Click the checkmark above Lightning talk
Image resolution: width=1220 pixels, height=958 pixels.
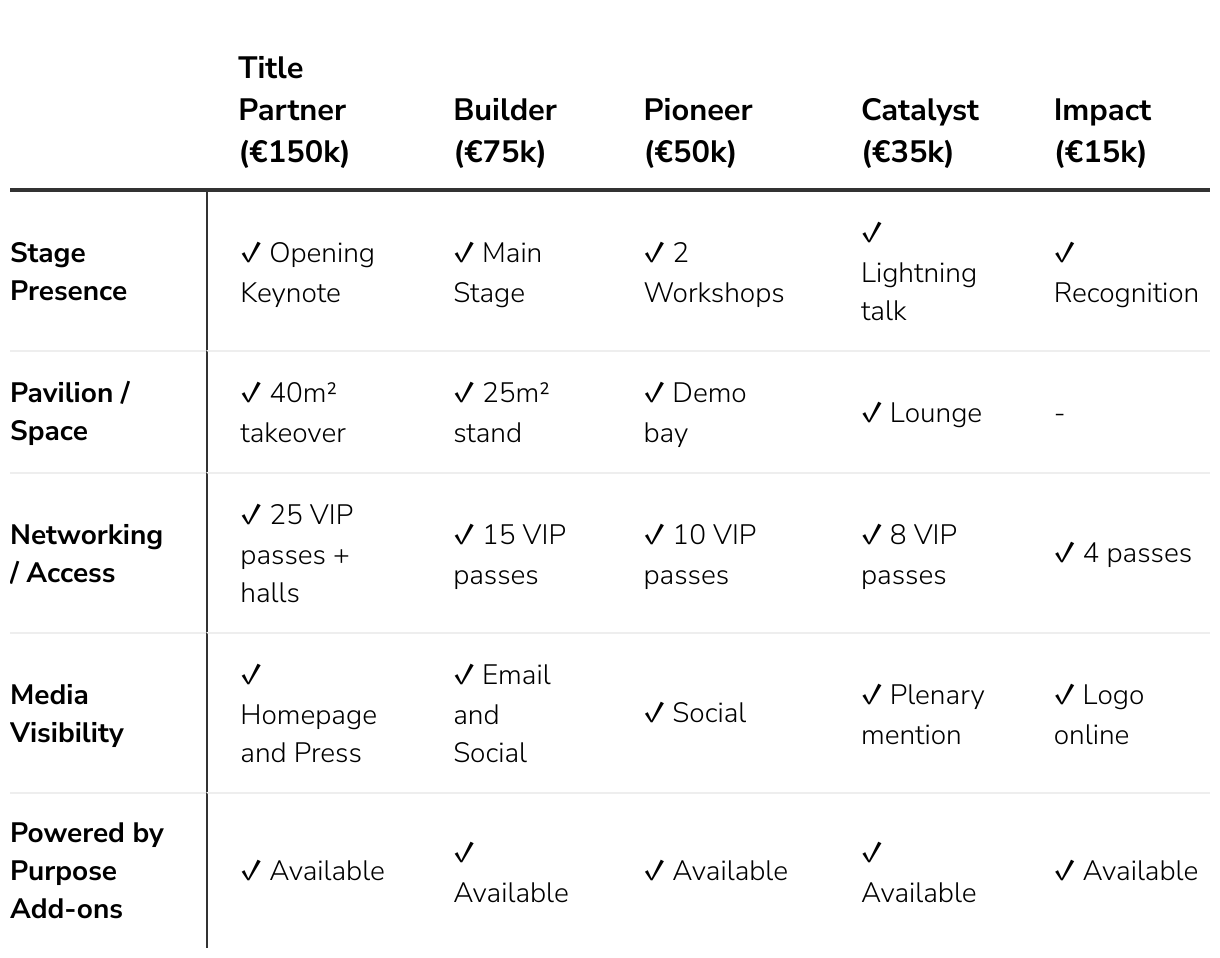click(x=872, y=233)
